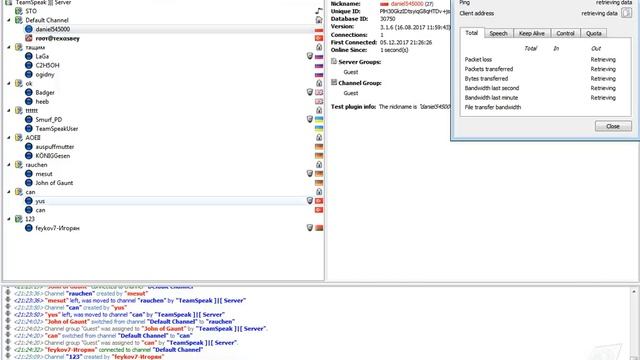Viewport: 640px width, 360px height.
Task: Click the padlock icon on AOEII channel
Action: [x=319, y=138]
